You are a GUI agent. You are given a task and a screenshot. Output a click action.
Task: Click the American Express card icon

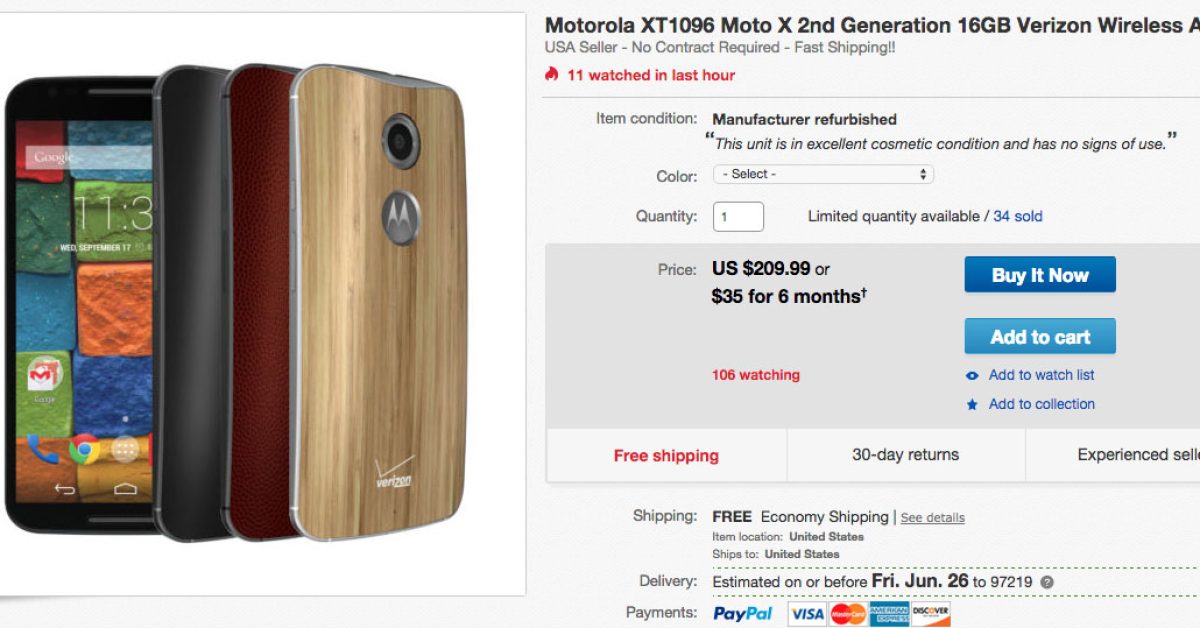click(x=889, y=614)
